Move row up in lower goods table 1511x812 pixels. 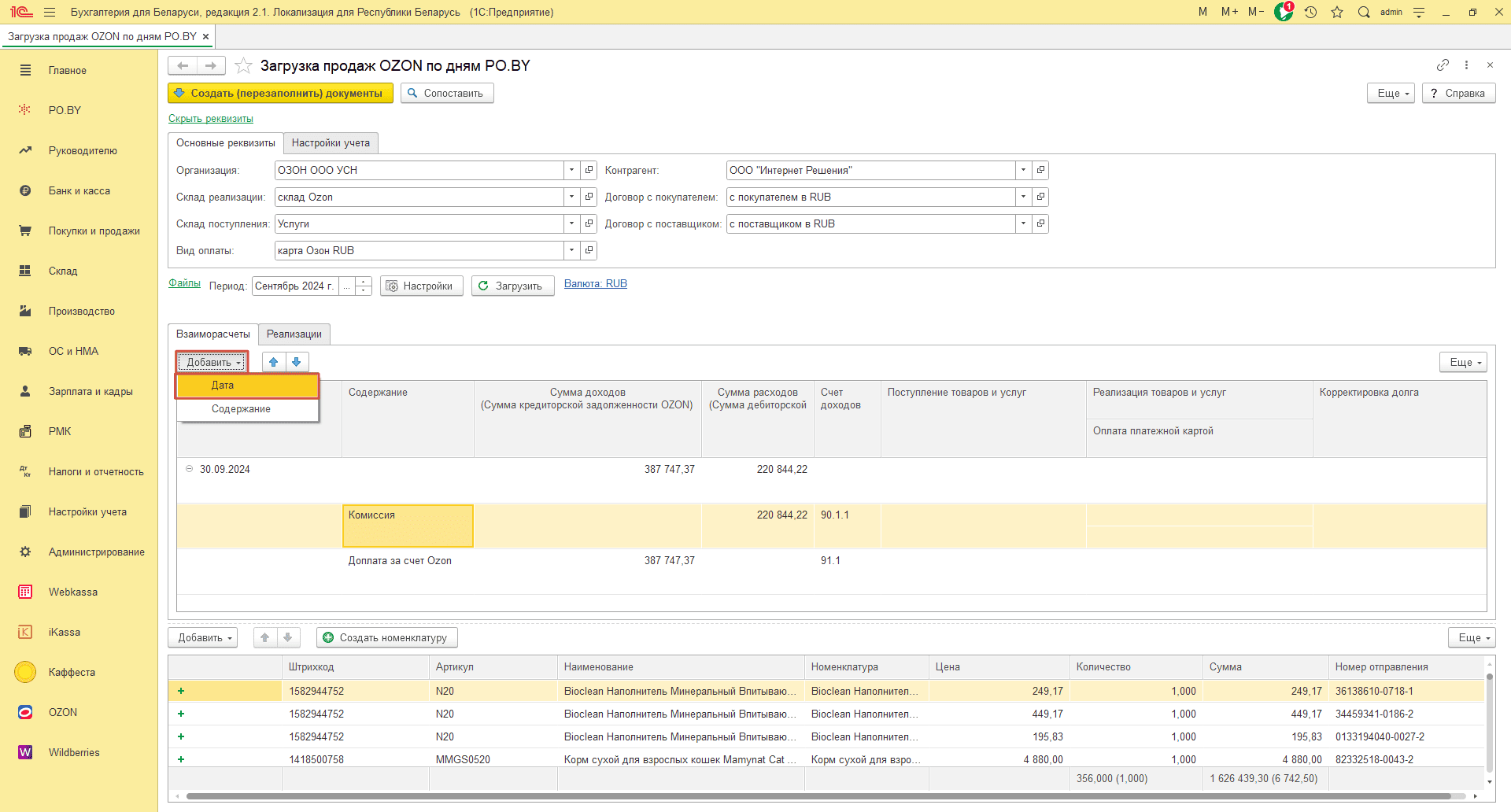point(265,637)
